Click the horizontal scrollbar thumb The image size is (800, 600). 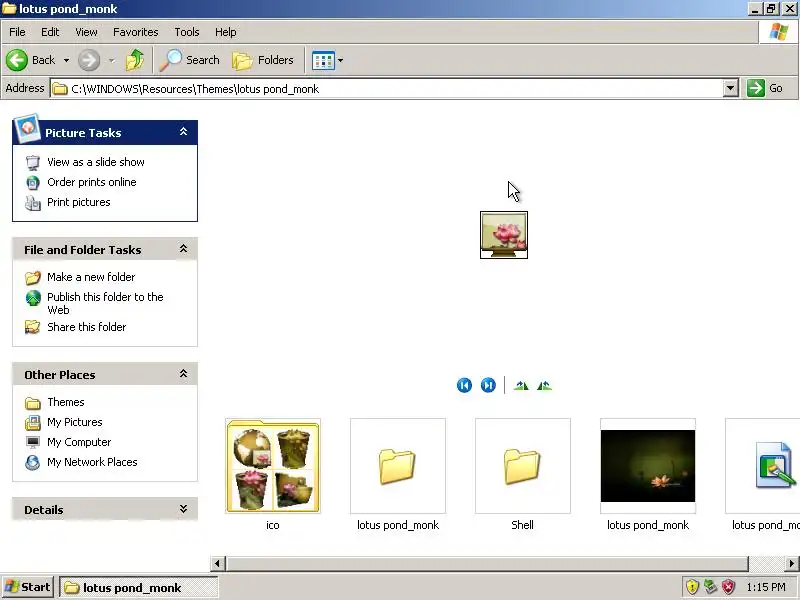click(x=487, y=563)
